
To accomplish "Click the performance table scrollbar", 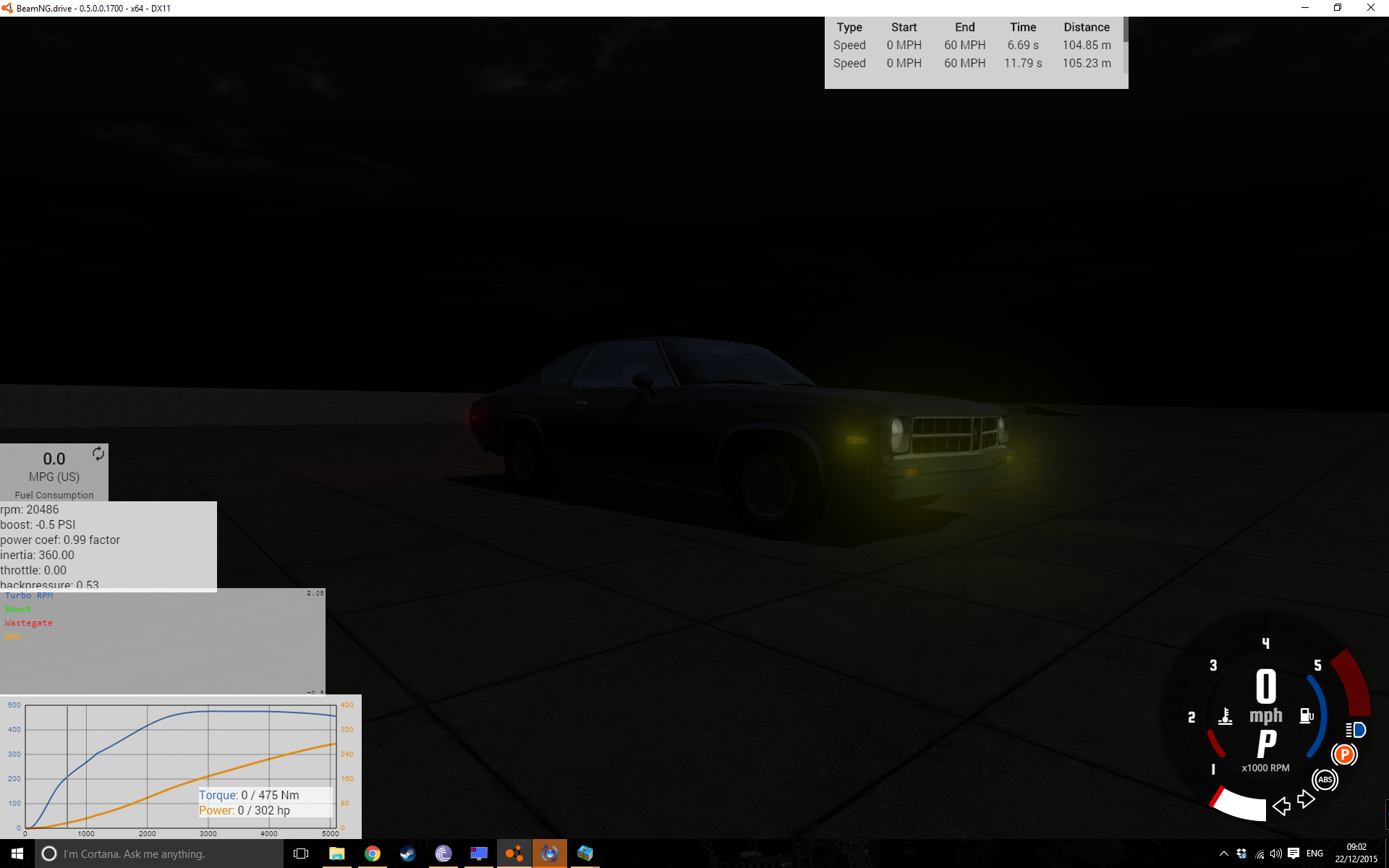I will pos(1125,30).
